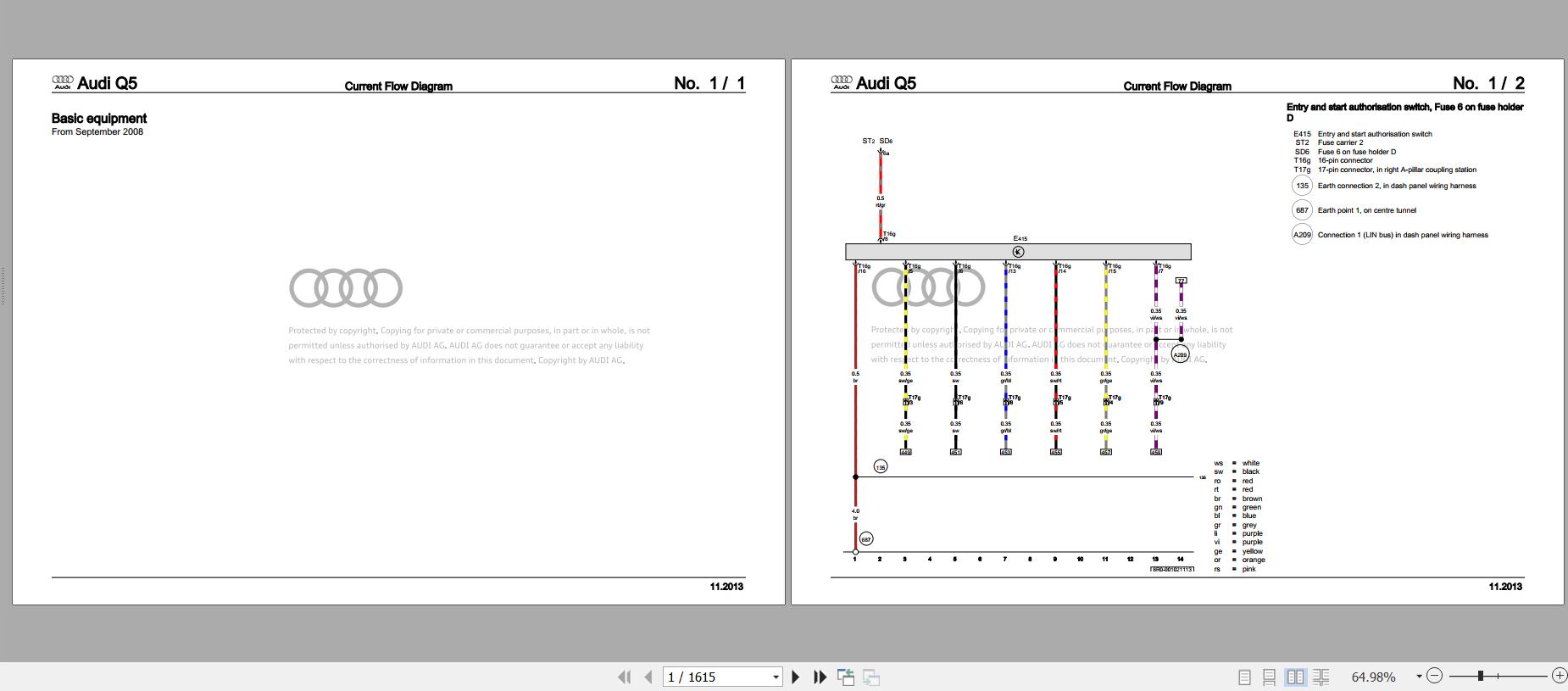The height and width of the screenshot is (691, 1568).
Task: Click the 64.98% zoom value
Action: 1373,677
